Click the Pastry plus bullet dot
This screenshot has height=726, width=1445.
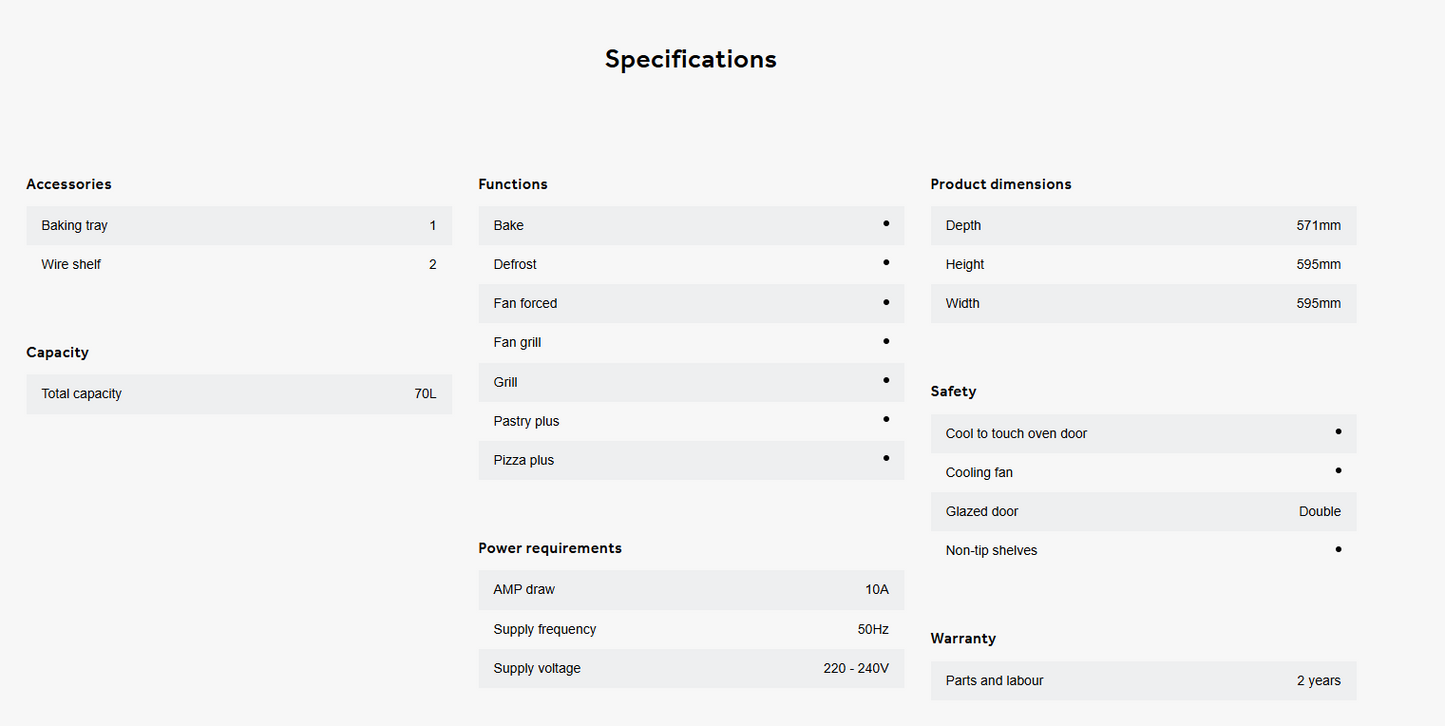coord(886,419)
